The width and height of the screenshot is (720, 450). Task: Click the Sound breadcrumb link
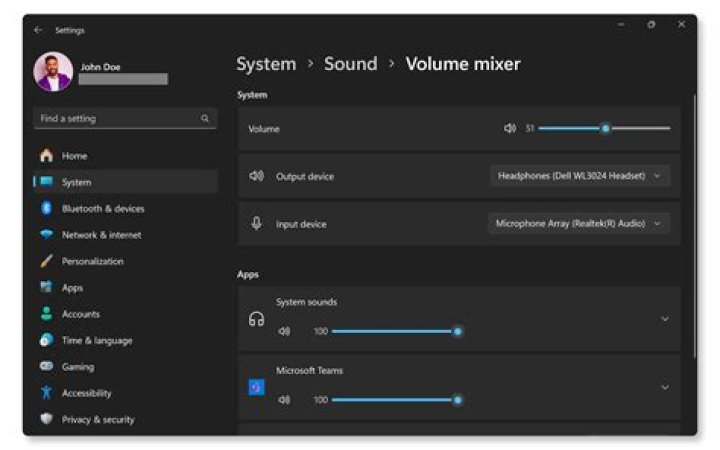[x=350, y=64]
